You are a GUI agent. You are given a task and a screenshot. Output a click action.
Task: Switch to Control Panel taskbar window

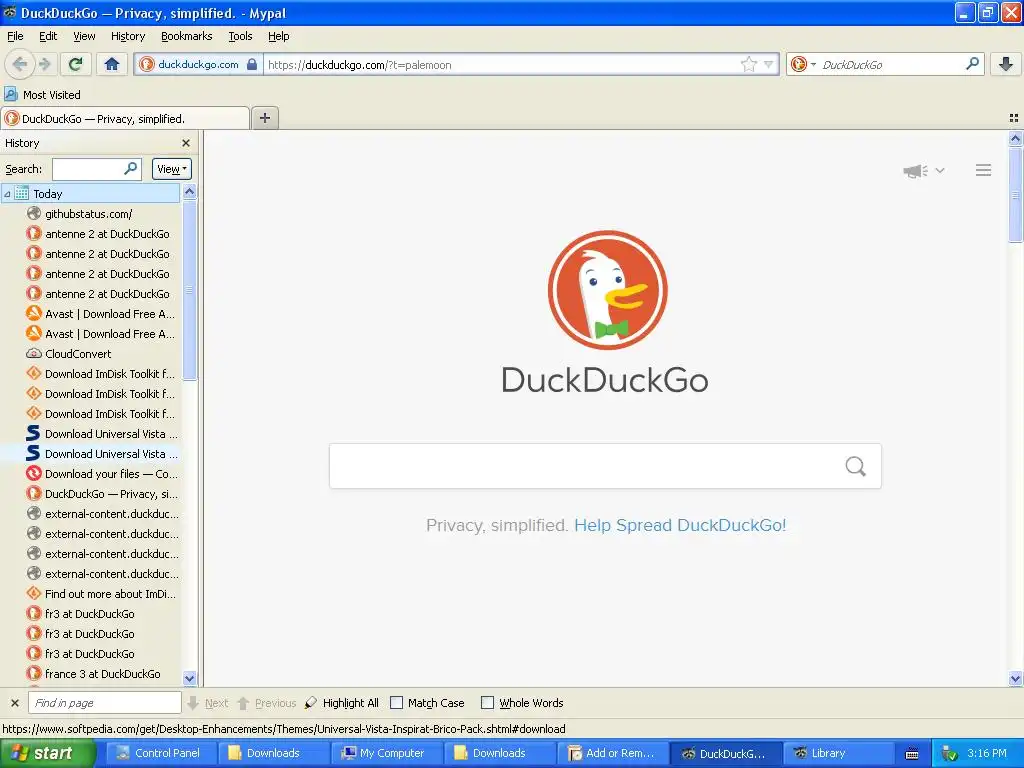161,753
